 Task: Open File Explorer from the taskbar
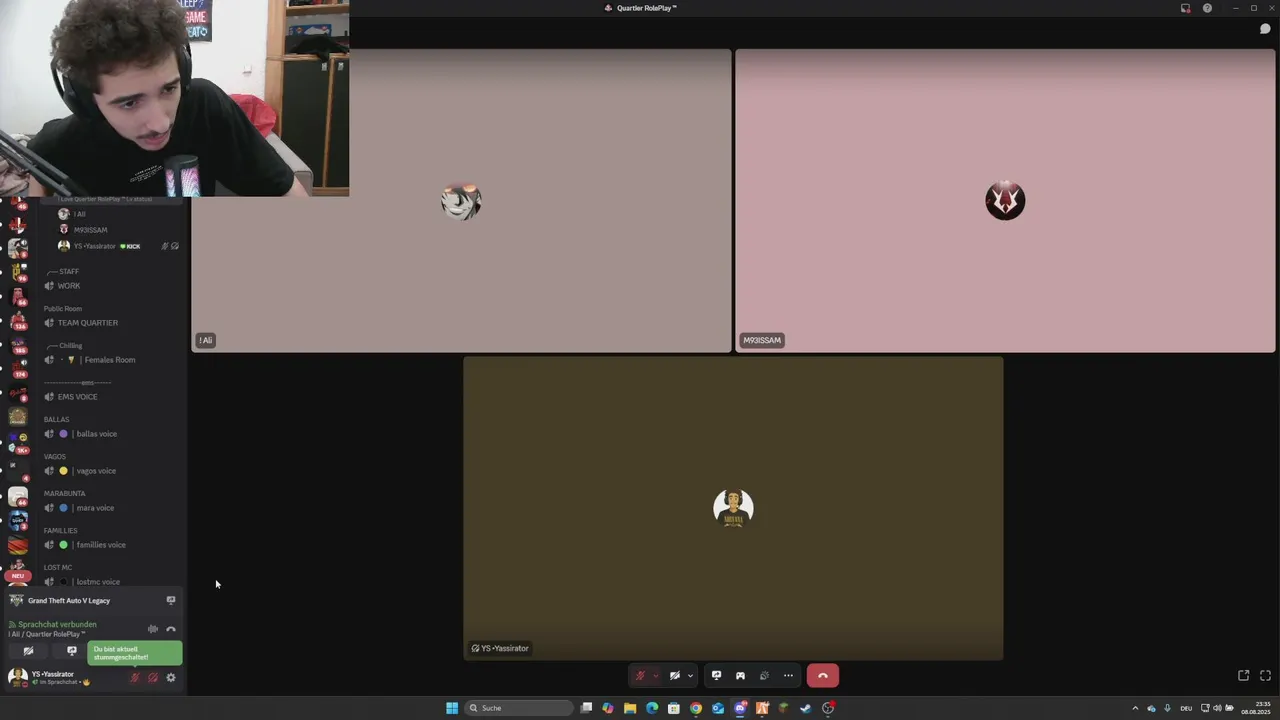(x=630, y=708)
